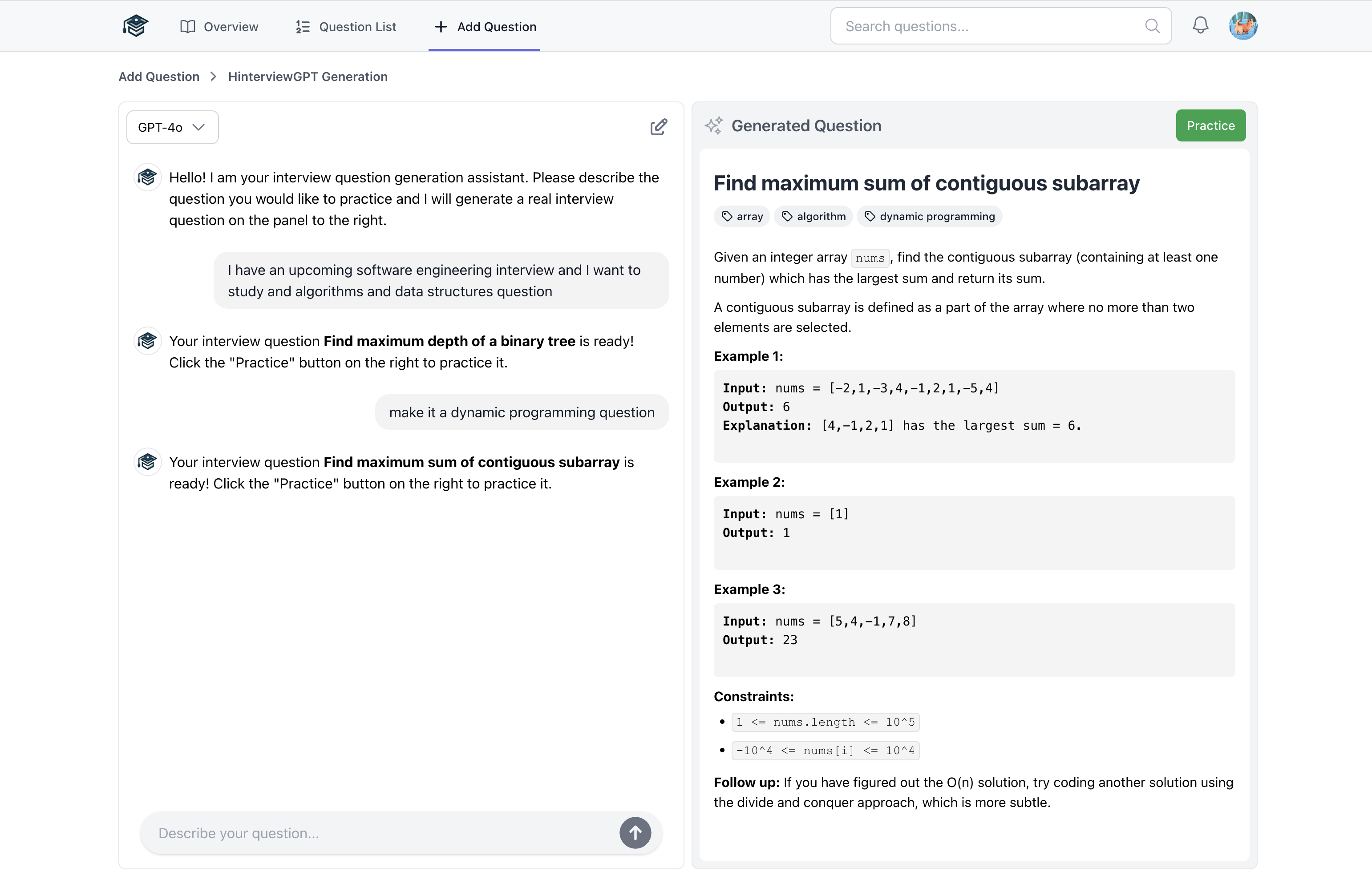This screenshot has width=1372, height=880.
Task: Open the GPT-4o model dropdown
Action: pos(172,127)
